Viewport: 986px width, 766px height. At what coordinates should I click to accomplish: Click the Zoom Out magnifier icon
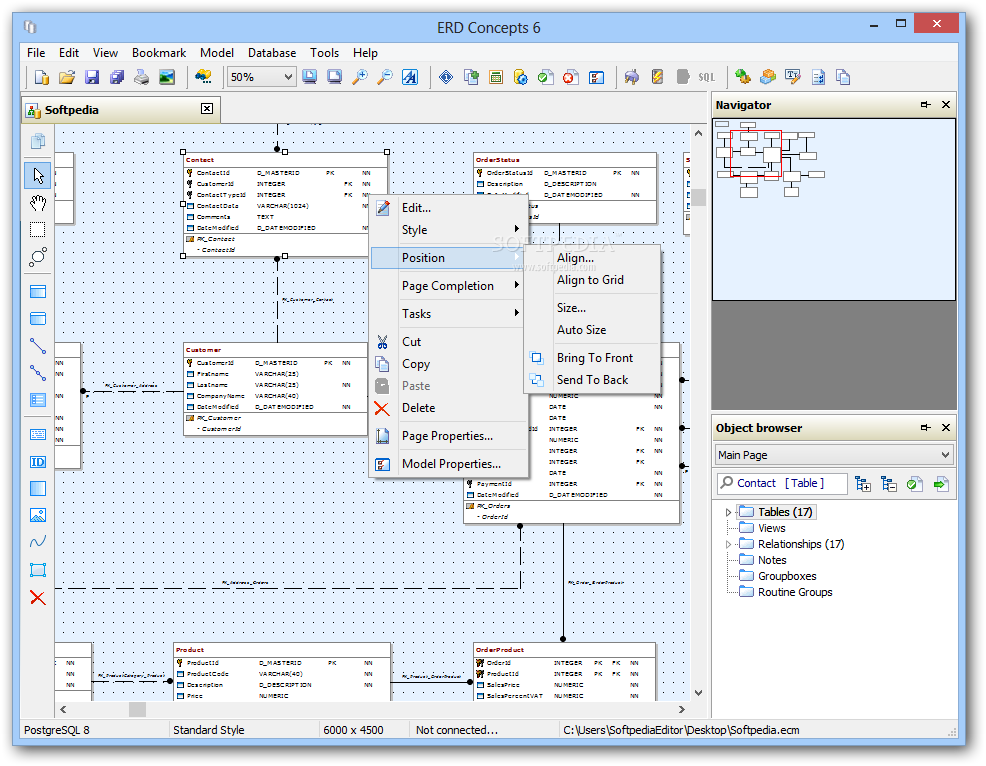(x=385, y=77)
